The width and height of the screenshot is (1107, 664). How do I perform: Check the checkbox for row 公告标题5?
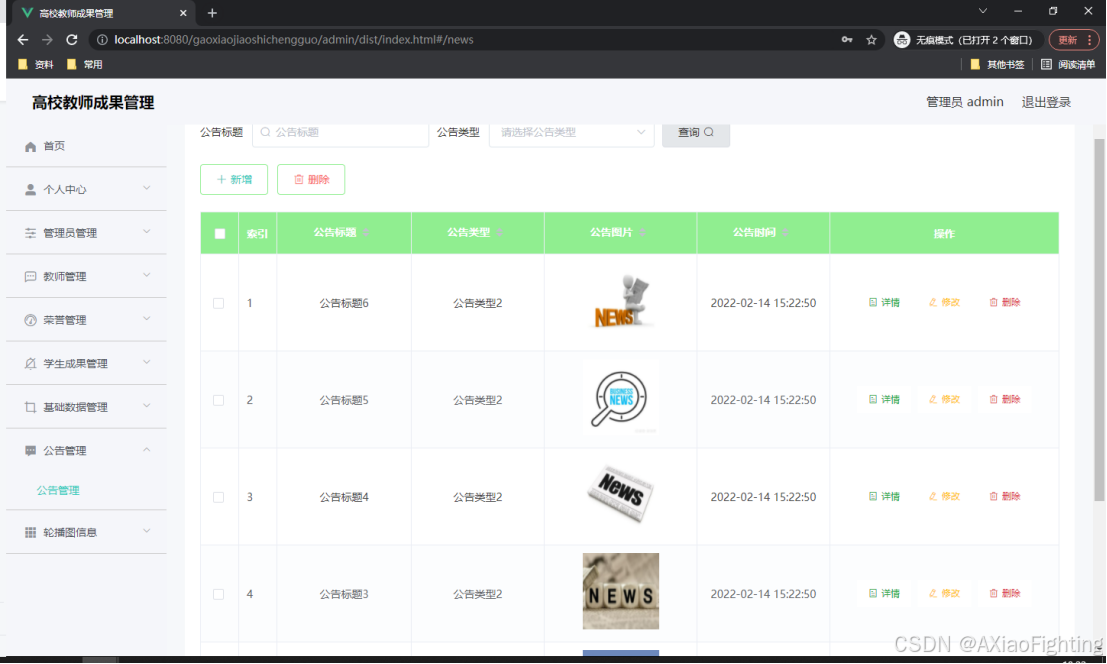(x=219, y=400)
